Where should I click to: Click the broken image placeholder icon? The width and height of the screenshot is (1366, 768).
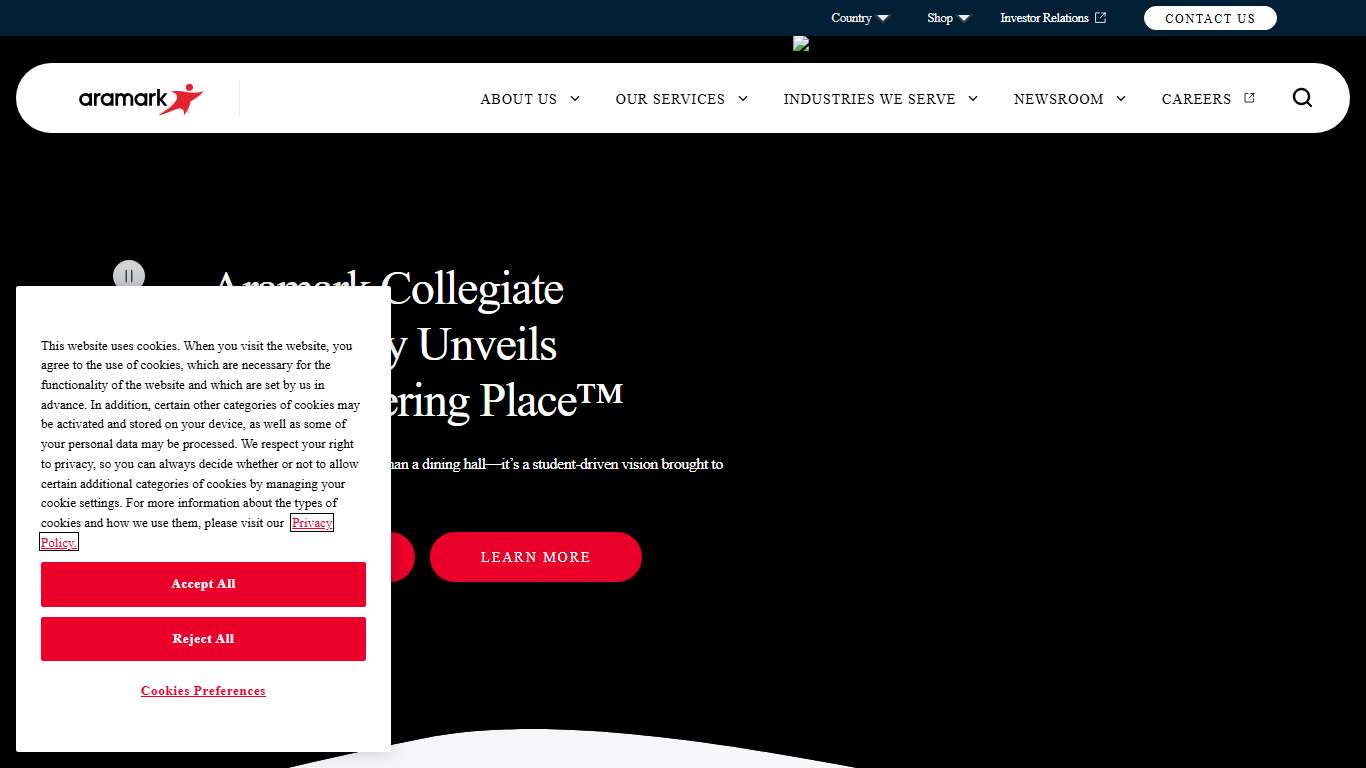(801, 44)
